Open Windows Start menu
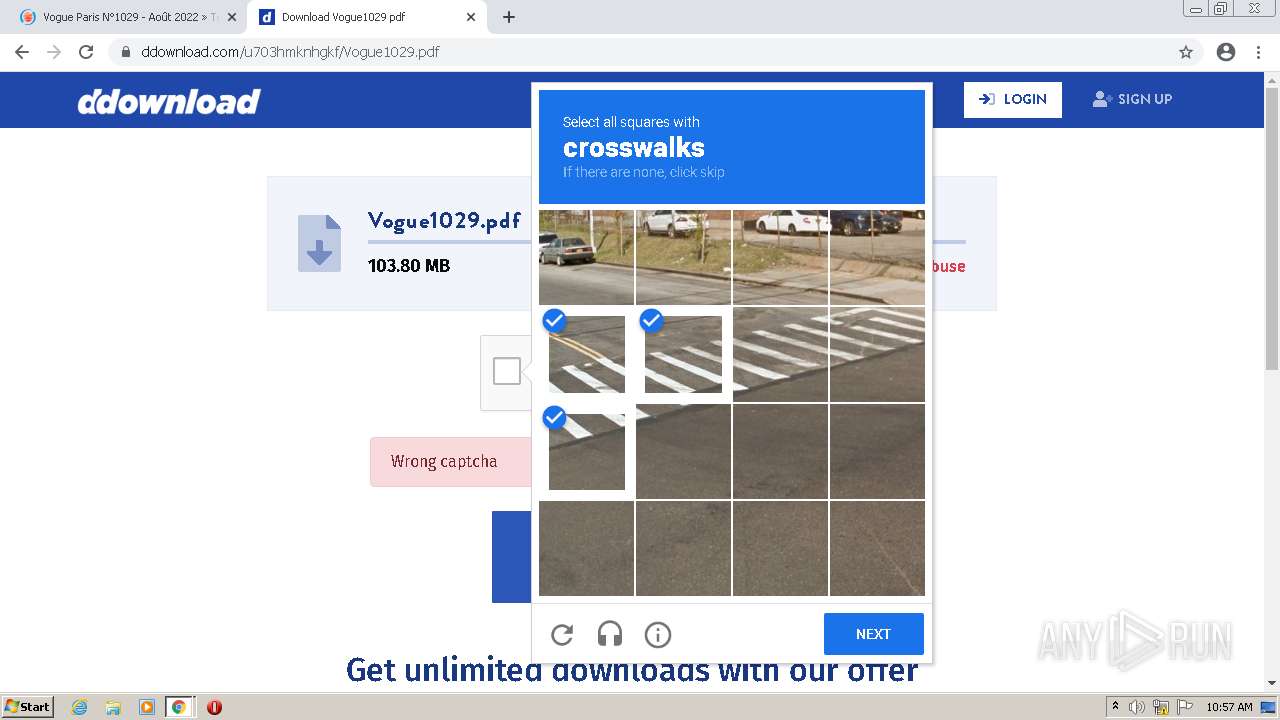 28,707
